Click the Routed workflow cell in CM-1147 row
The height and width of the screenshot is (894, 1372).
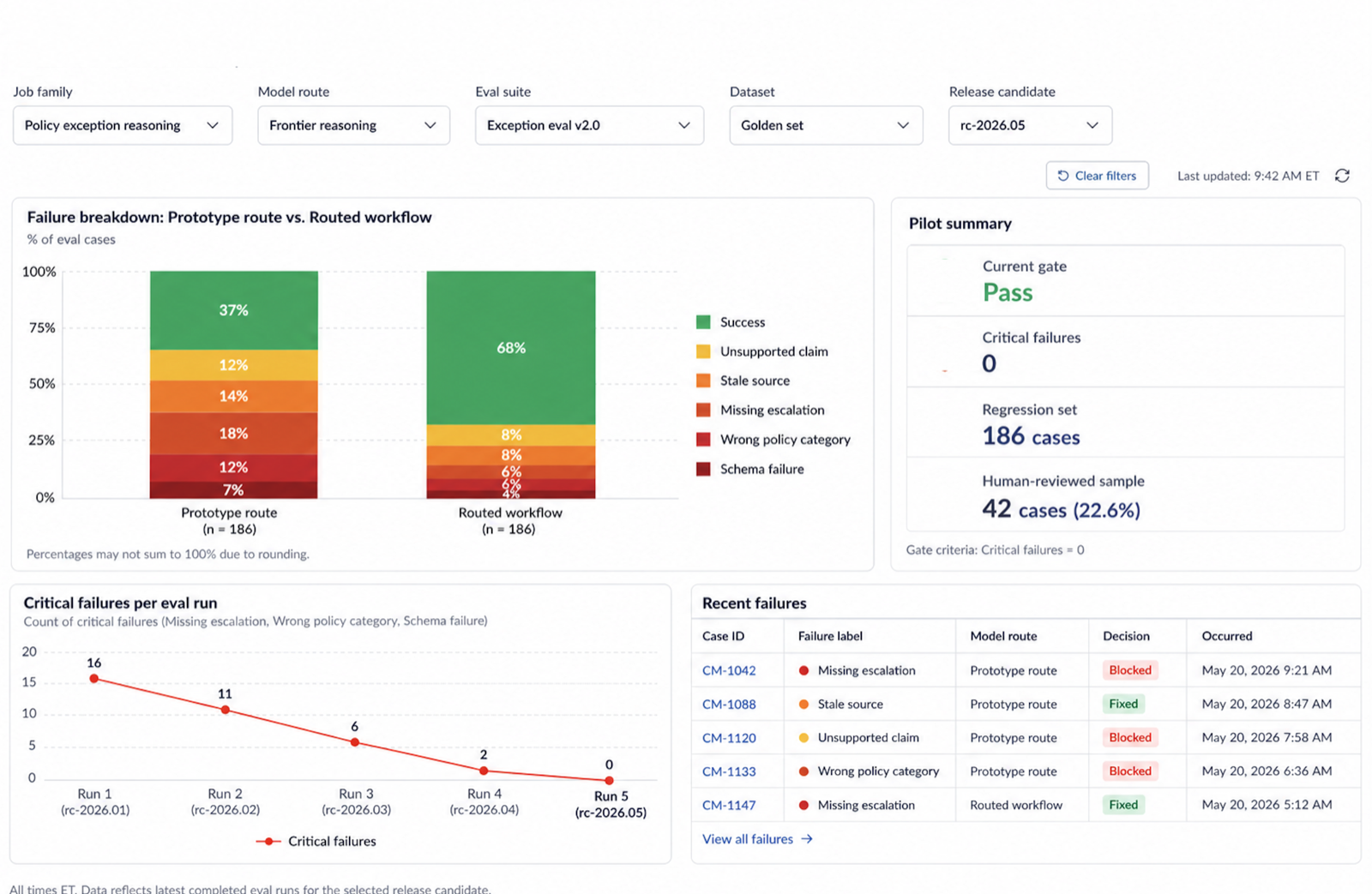1016,805
